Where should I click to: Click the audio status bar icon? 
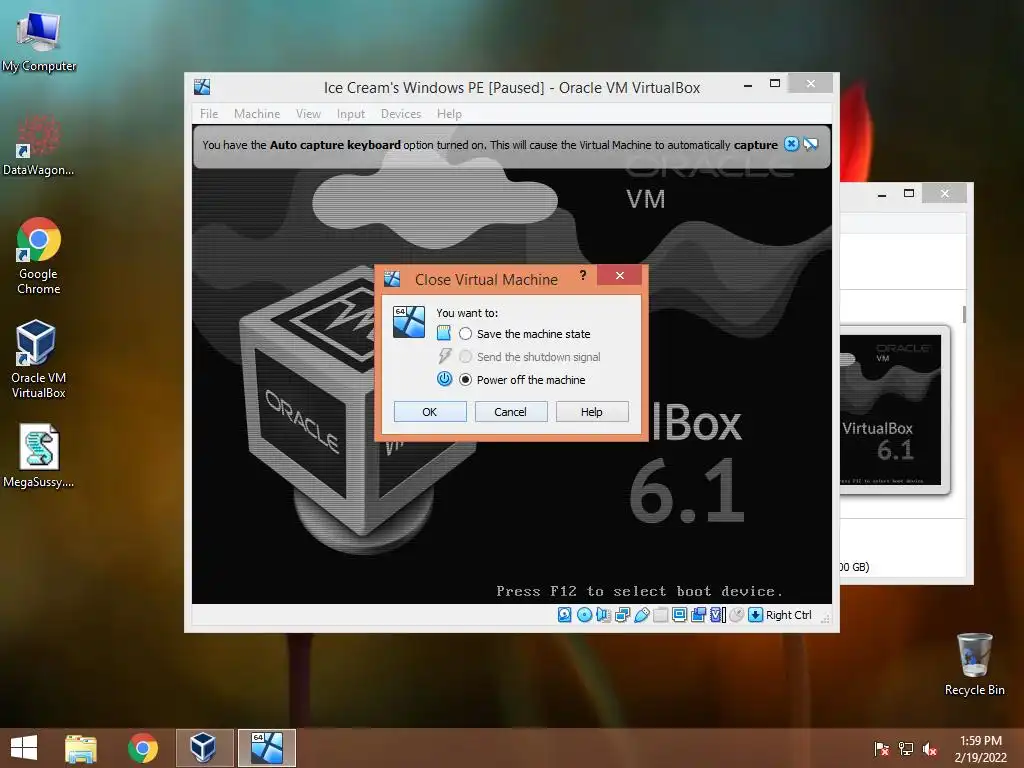[x=603, y=615]
